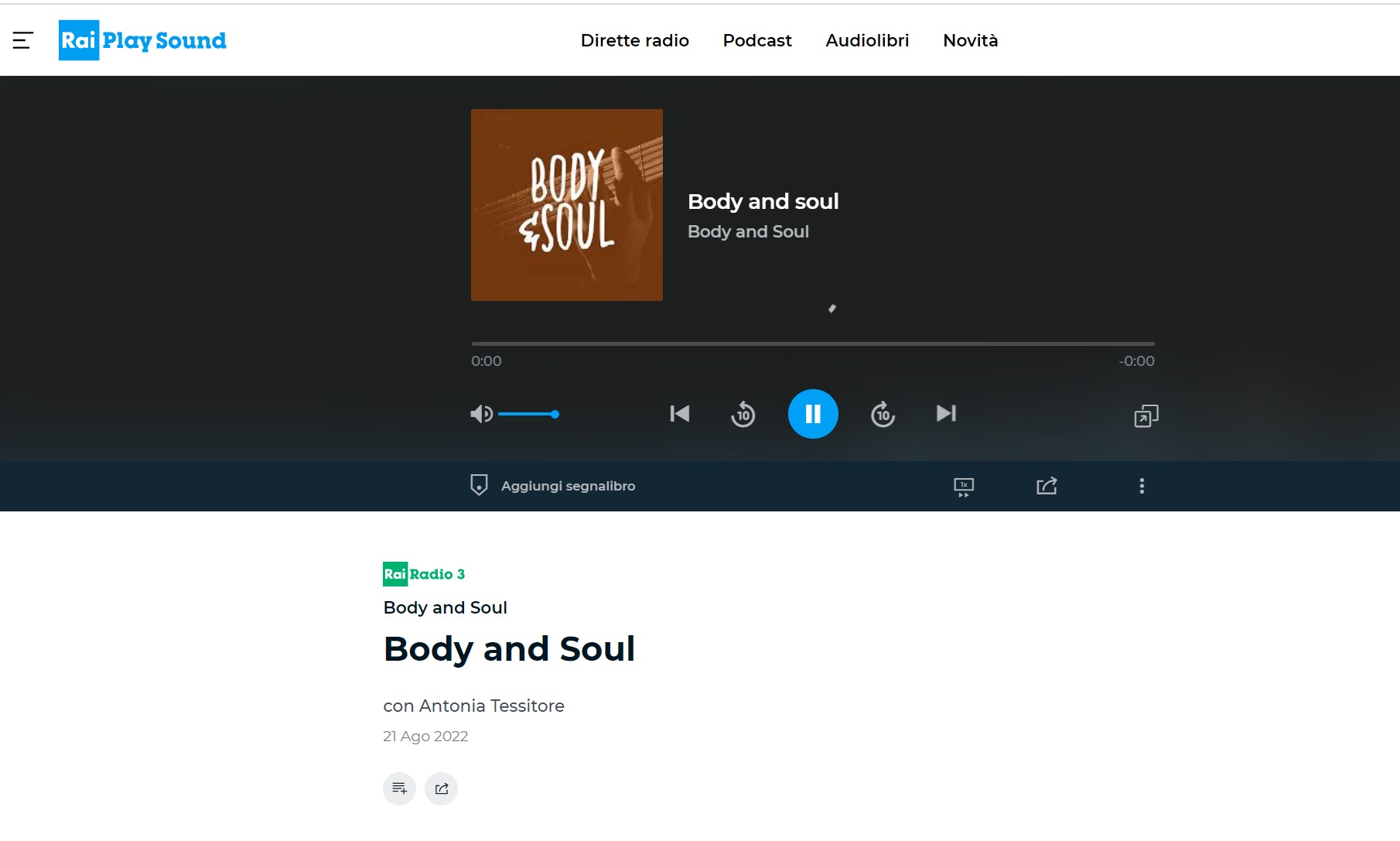Forward 10 seconds
The image size is (1400, 841).
coord(883,414)
